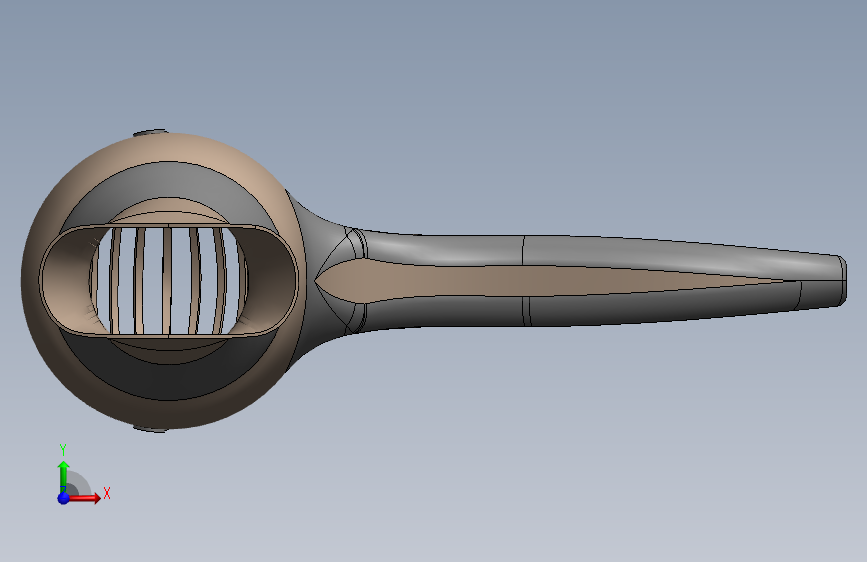Select the center vertical grille bar inside the nozzle
The height and width of the screenshot is (562, 867).
pos(168,280)
